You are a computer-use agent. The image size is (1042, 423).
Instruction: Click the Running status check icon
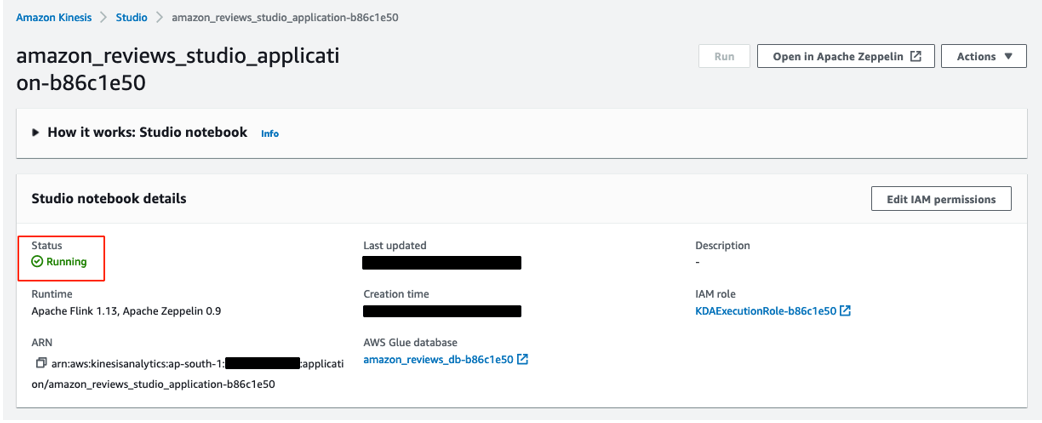(37, 262)
